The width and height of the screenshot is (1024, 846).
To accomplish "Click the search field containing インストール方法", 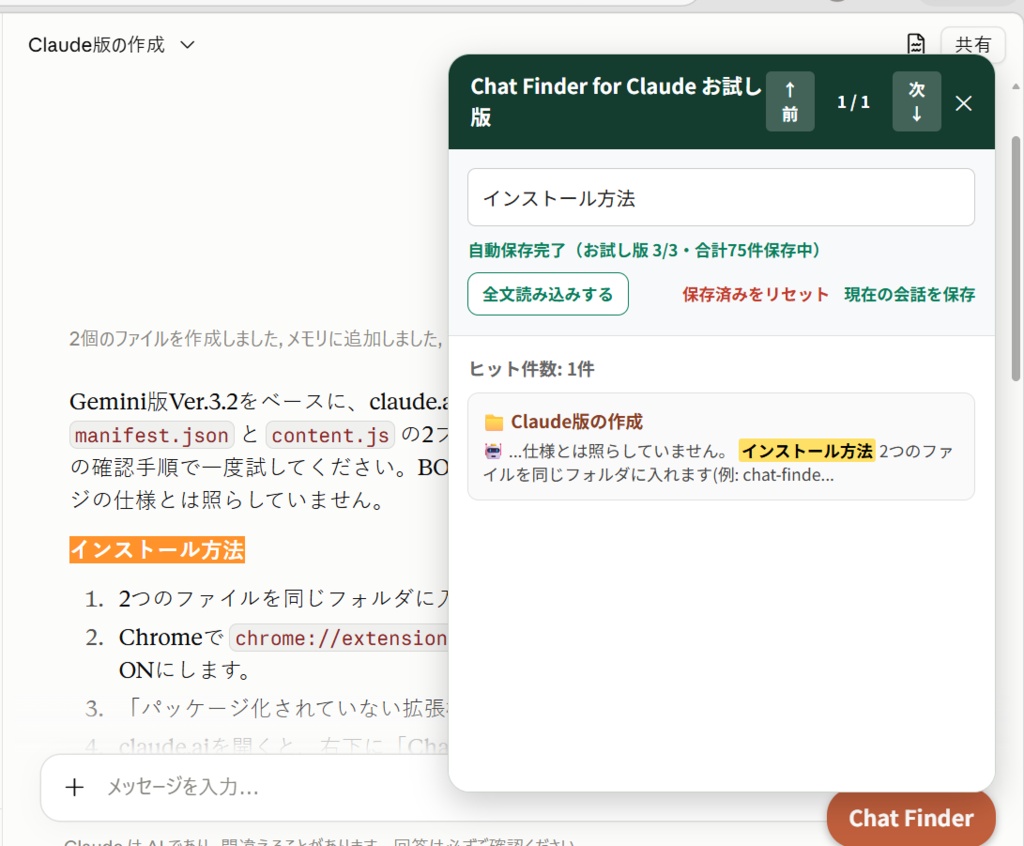I will coord(721,198).
